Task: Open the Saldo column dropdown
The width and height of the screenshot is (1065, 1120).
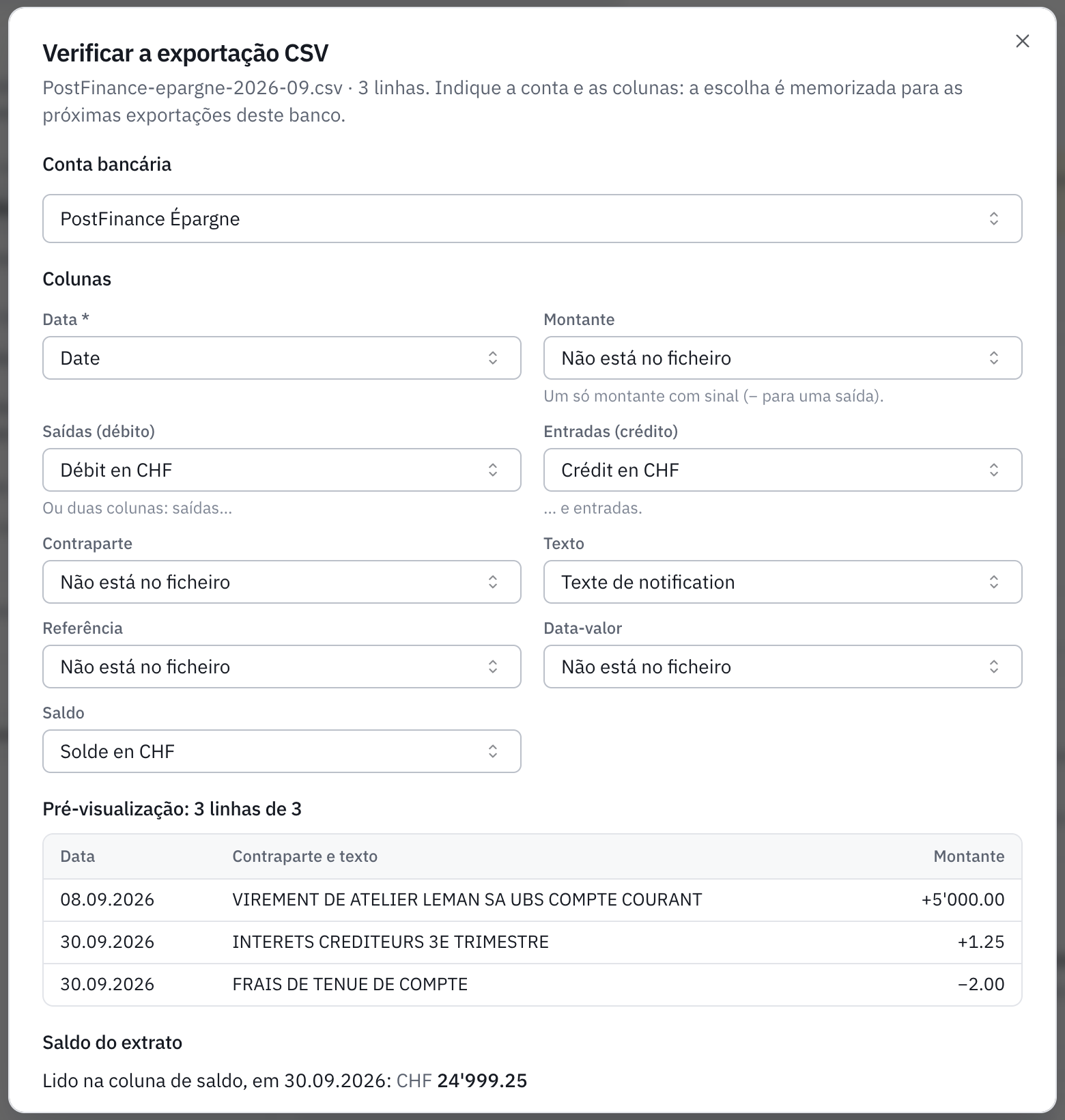Action: [x=281, y=751]
